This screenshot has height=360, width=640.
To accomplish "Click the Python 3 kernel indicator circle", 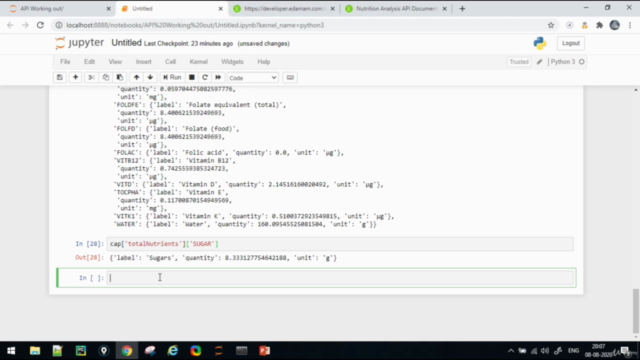I will [x=582, y=62].
